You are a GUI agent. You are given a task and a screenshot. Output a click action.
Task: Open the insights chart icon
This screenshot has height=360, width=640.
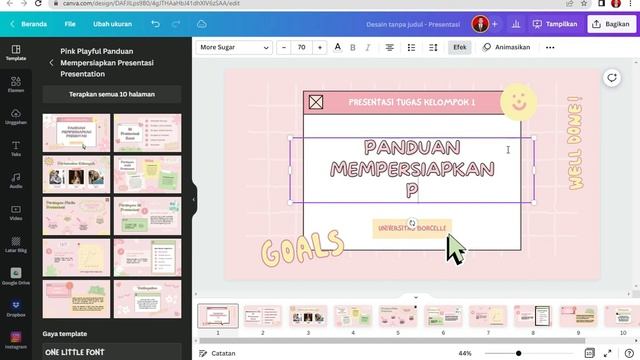(x=516, y=24)
